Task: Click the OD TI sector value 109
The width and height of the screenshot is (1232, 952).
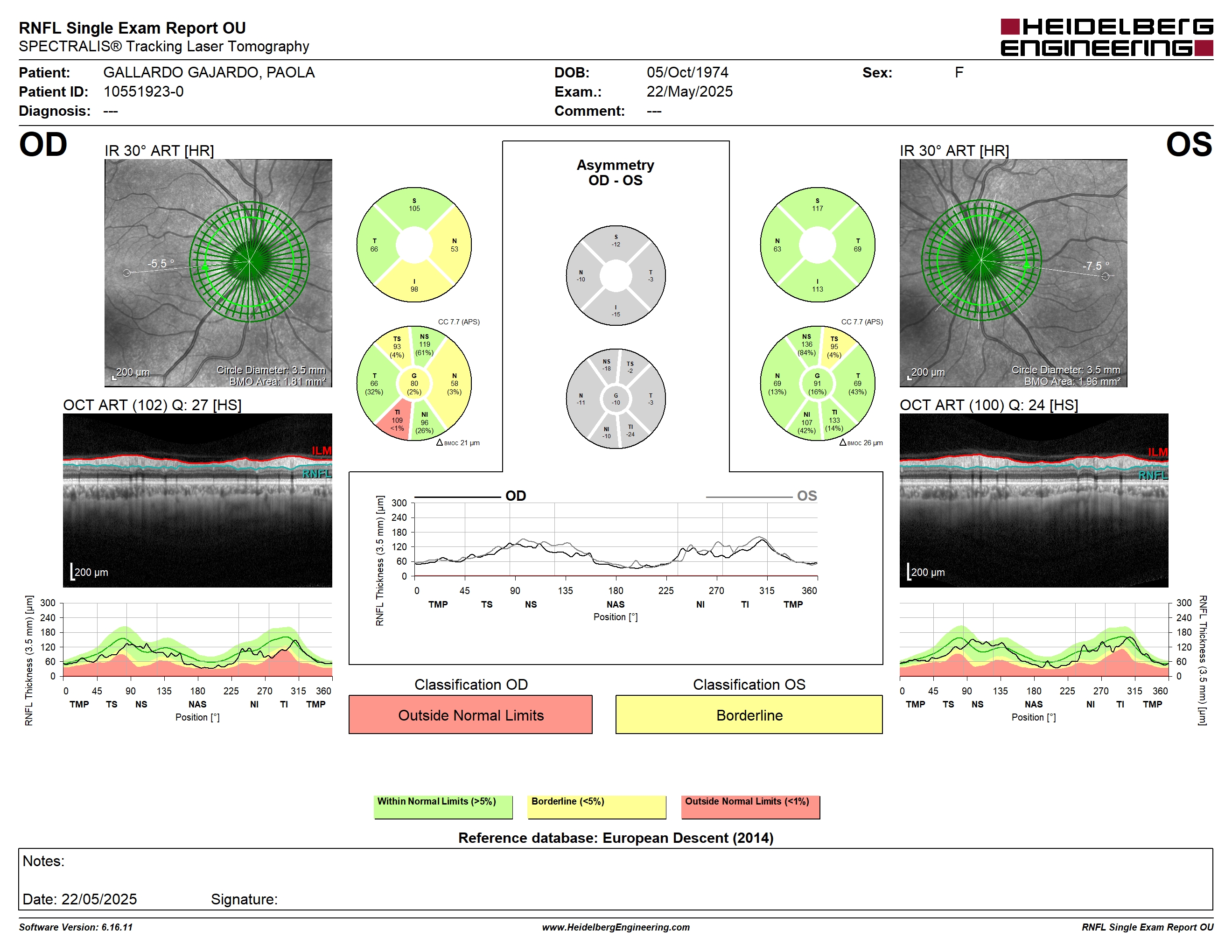Action: click(x=397, y=421)
